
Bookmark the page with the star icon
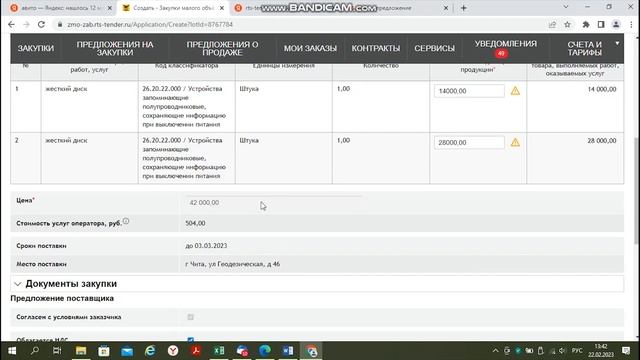pyautogui.click(x=567, y=24)
